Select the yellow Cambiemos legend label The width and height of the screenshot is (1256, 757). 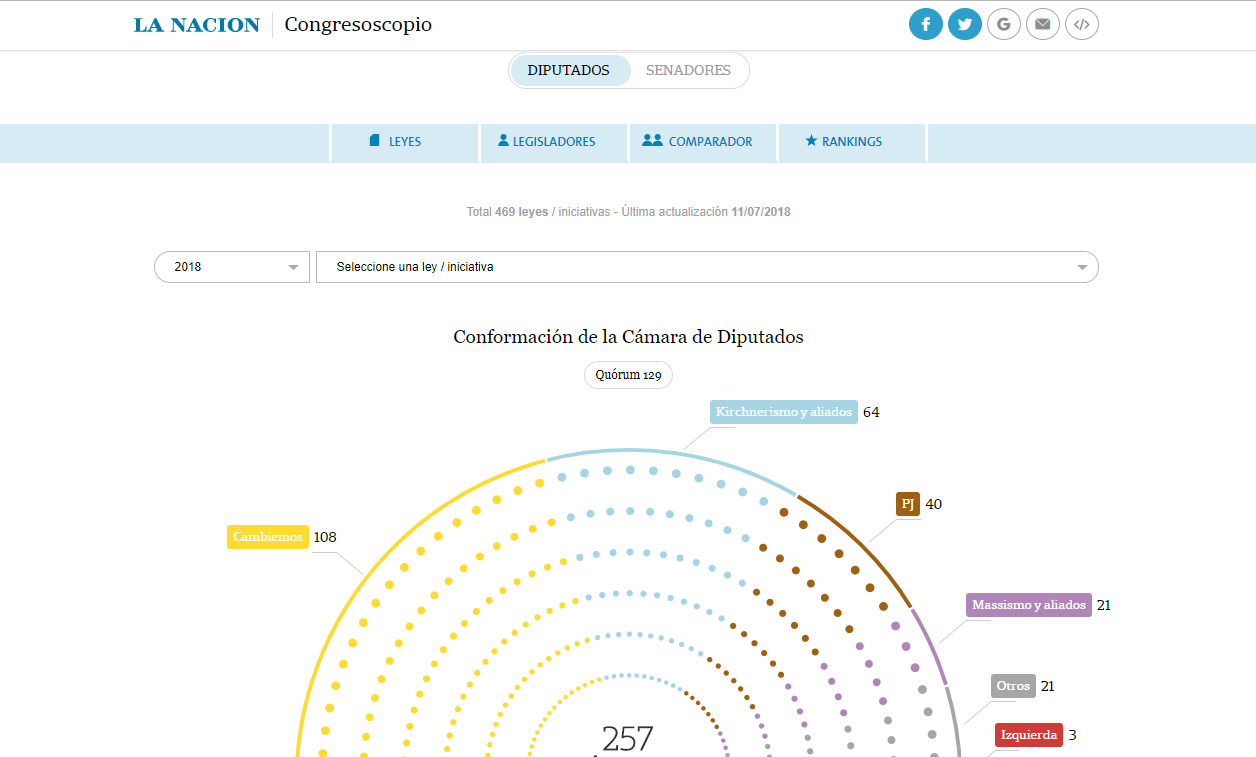[x=267, y=537]
